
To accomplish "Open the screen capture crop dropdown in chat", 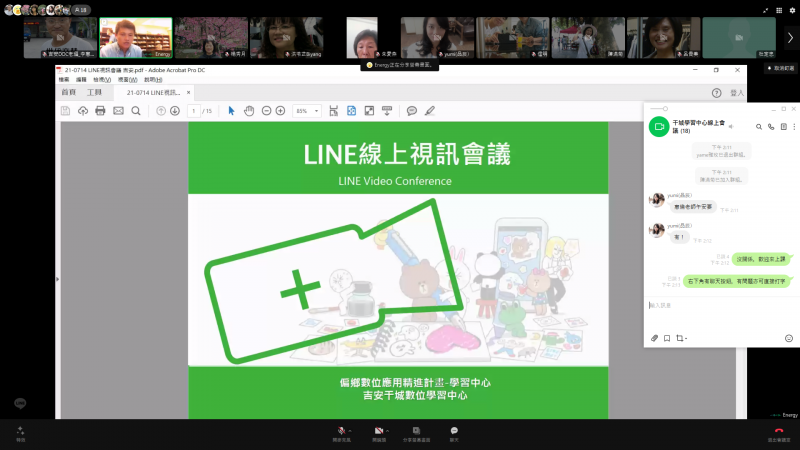I will pyautogui.click(x=681, y=338).
